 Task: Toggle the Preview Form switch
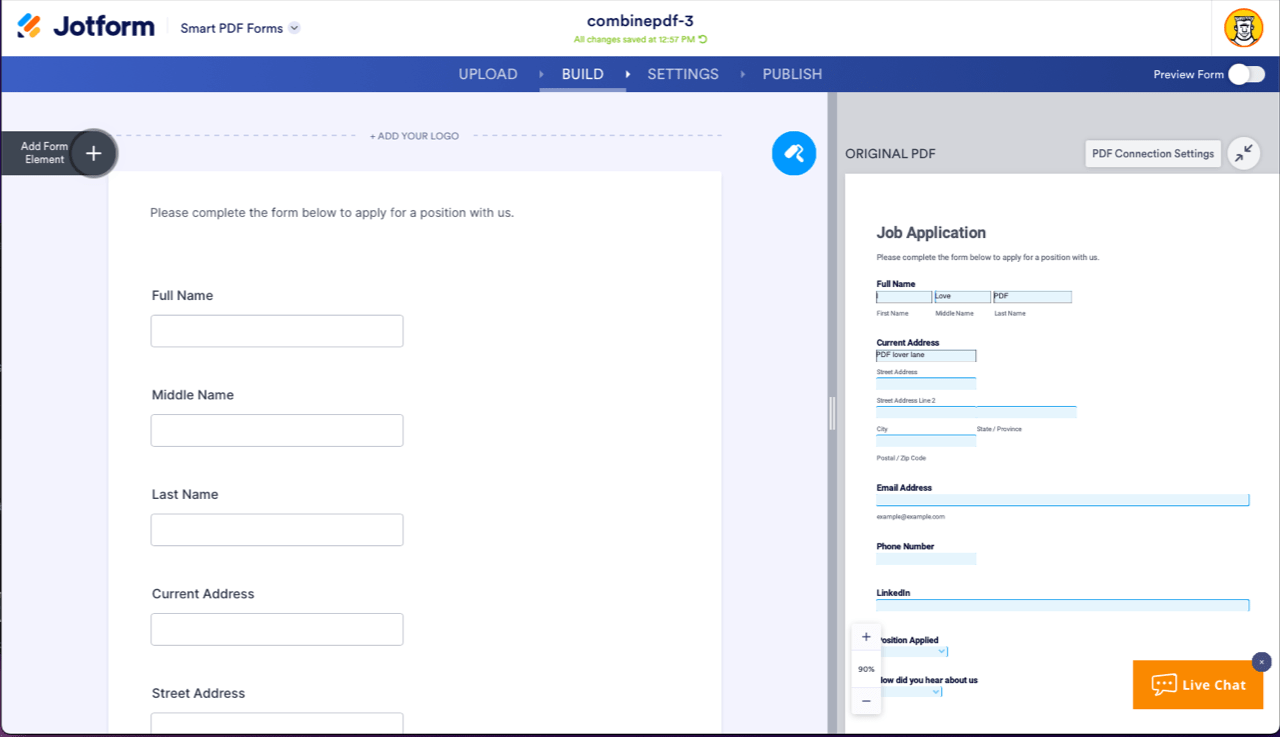(1246, 74)
